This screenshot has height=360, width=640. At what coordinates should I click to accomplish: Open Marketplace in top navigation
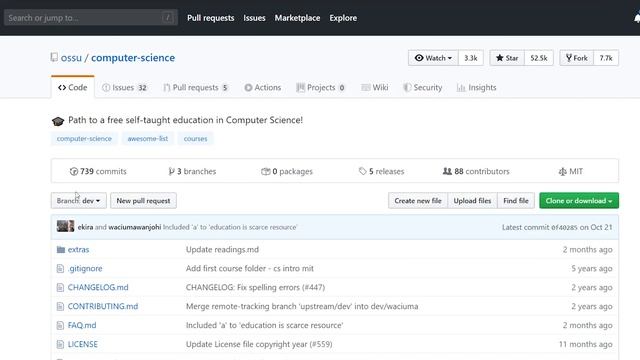pyautogui.click(x=297, y=18)
